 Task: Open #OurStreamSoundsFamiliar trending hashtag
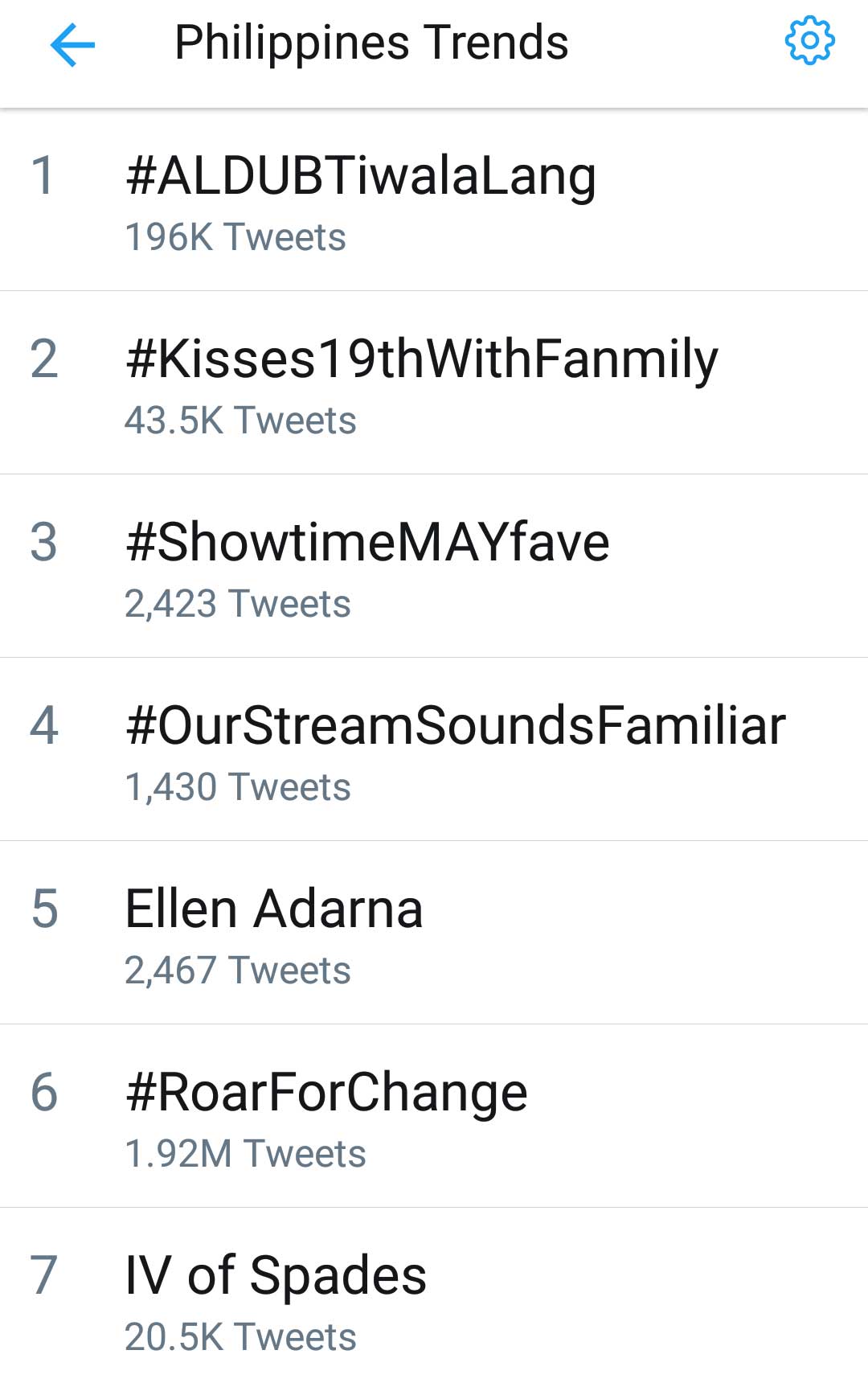tap(456, 726)
